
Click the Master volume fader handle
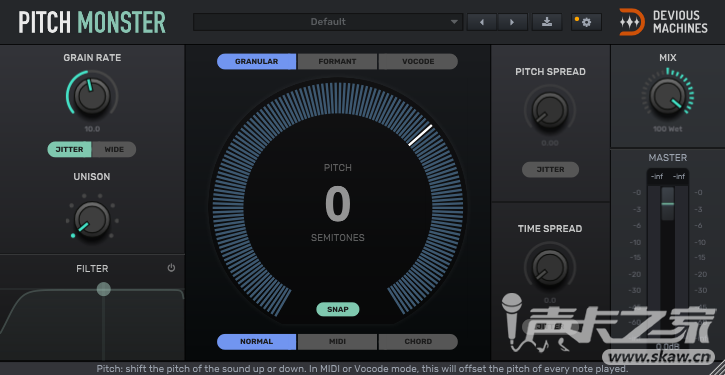pyautogui.click(x=667, y=203)
